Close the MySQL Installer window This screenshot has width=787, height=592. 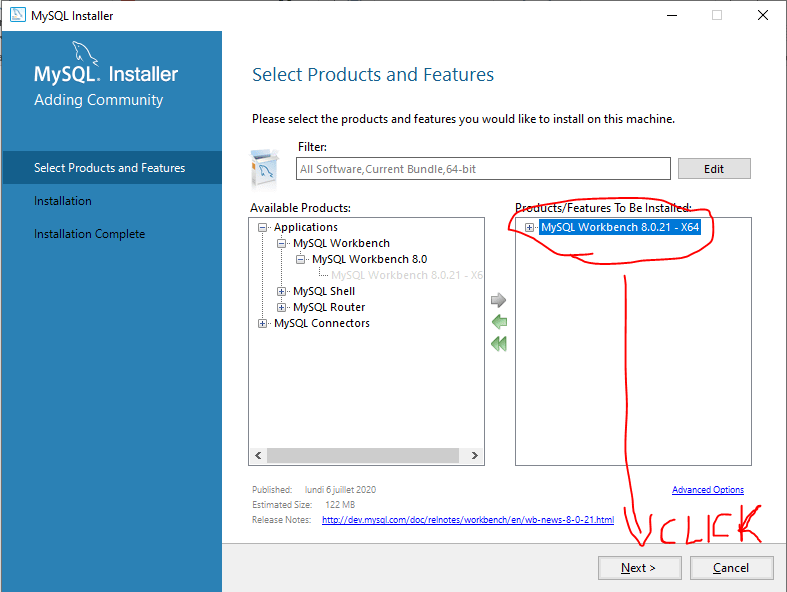click(762, 16)
